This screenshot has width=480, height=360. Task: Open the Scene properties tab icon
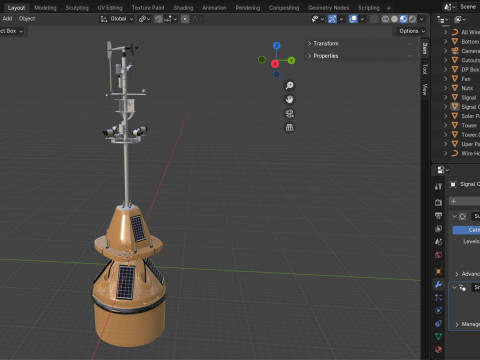(438, 242)
